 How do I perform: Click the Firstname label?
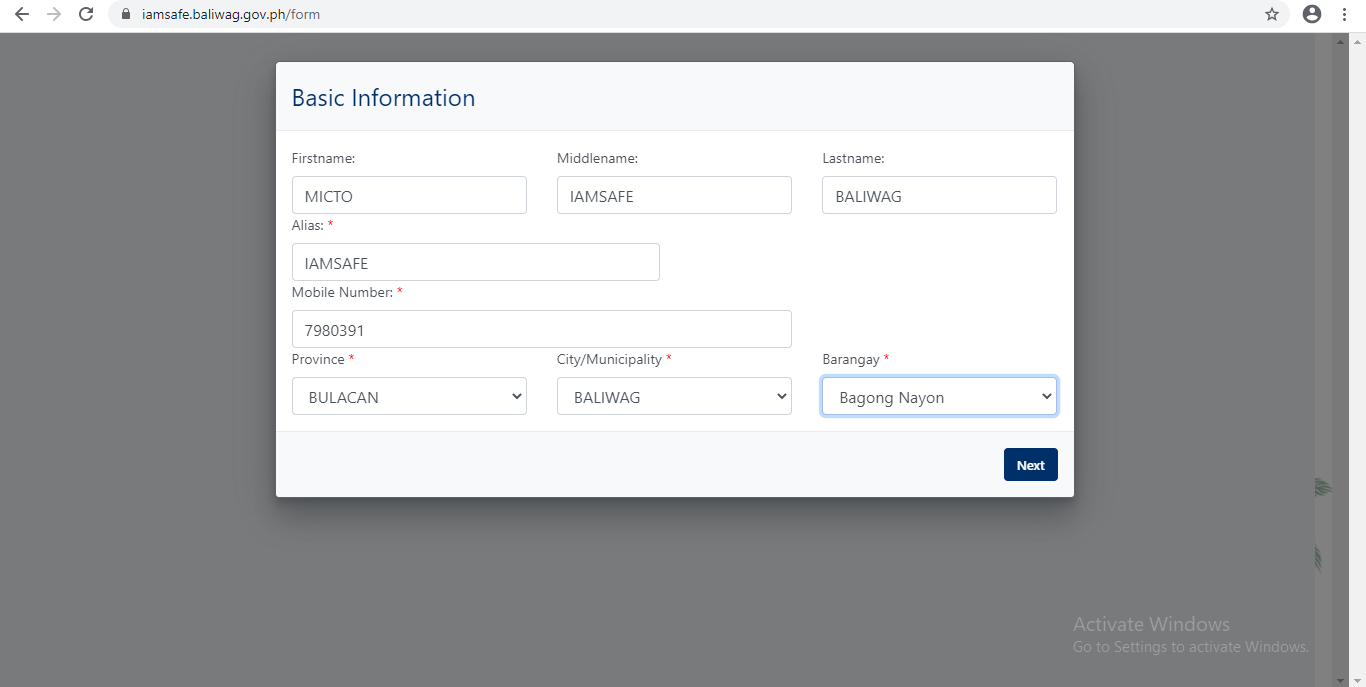click(x=323, y=158)
